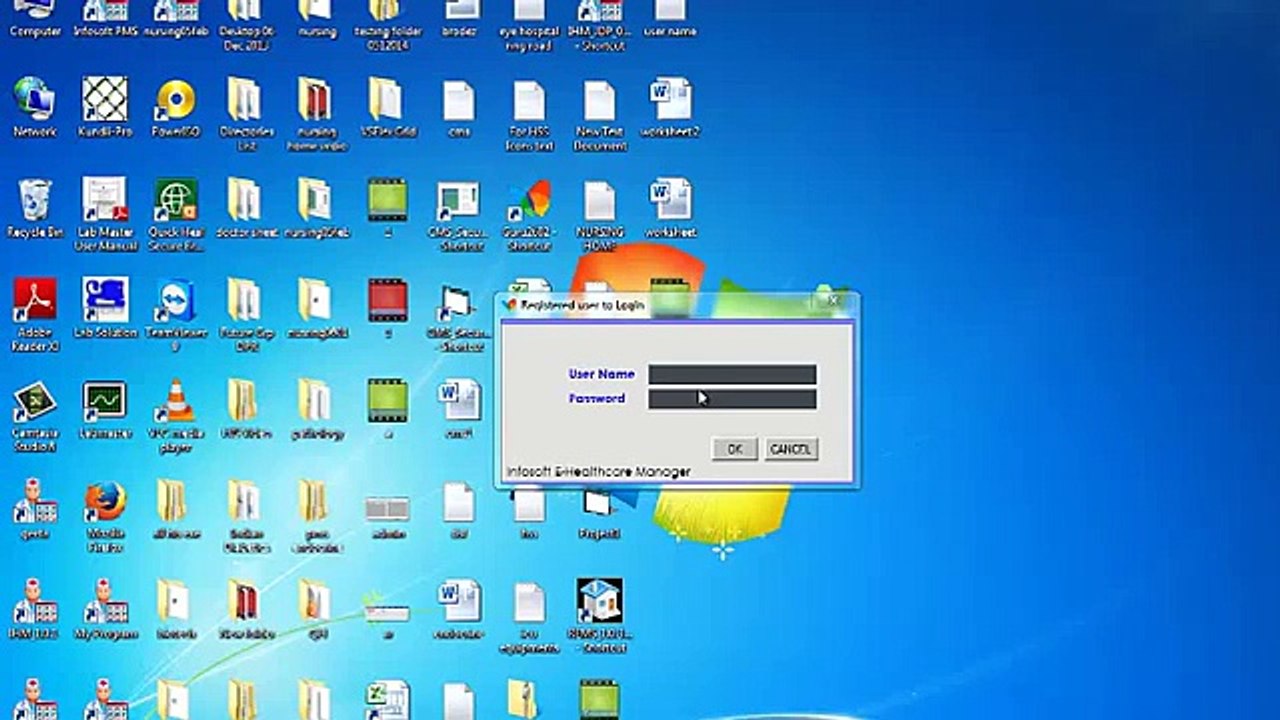
Task: Select the Infosoft PMS shortcut icon
Action: pyautogui.click(x=105, y=18)
